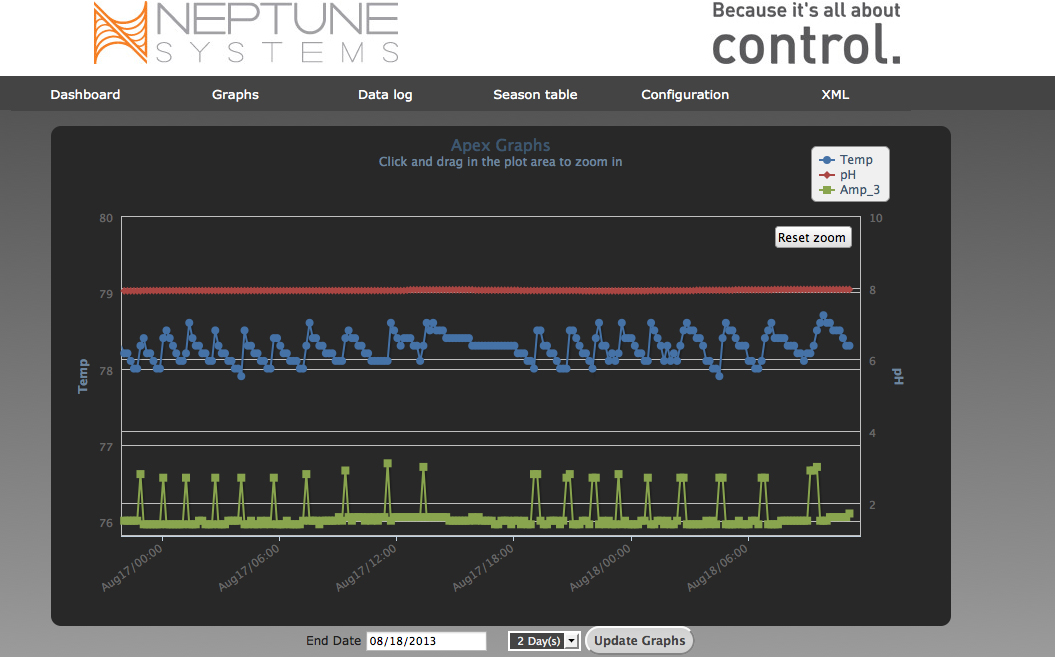
Task: Click the End Date input field
Action: point(426,641)
